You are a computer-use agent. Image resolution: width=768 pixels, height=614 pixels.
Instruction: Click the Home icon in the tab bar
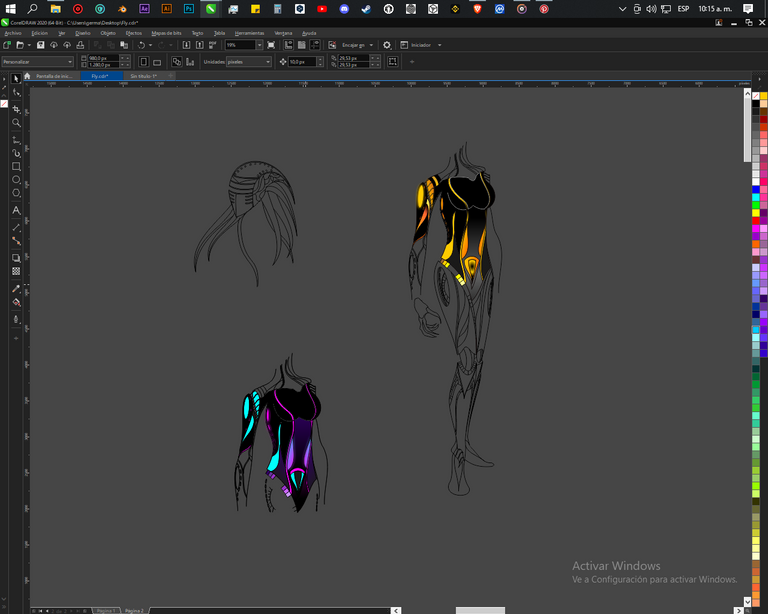[27, 76]
